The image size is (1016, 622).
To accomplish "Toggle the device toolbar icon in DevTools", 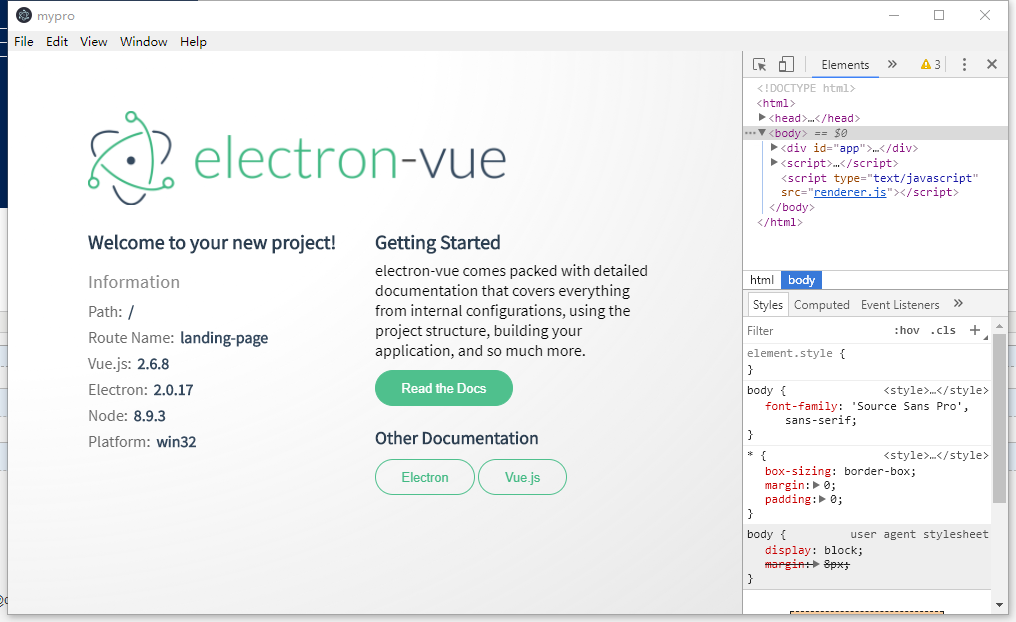I will [786, 64].
